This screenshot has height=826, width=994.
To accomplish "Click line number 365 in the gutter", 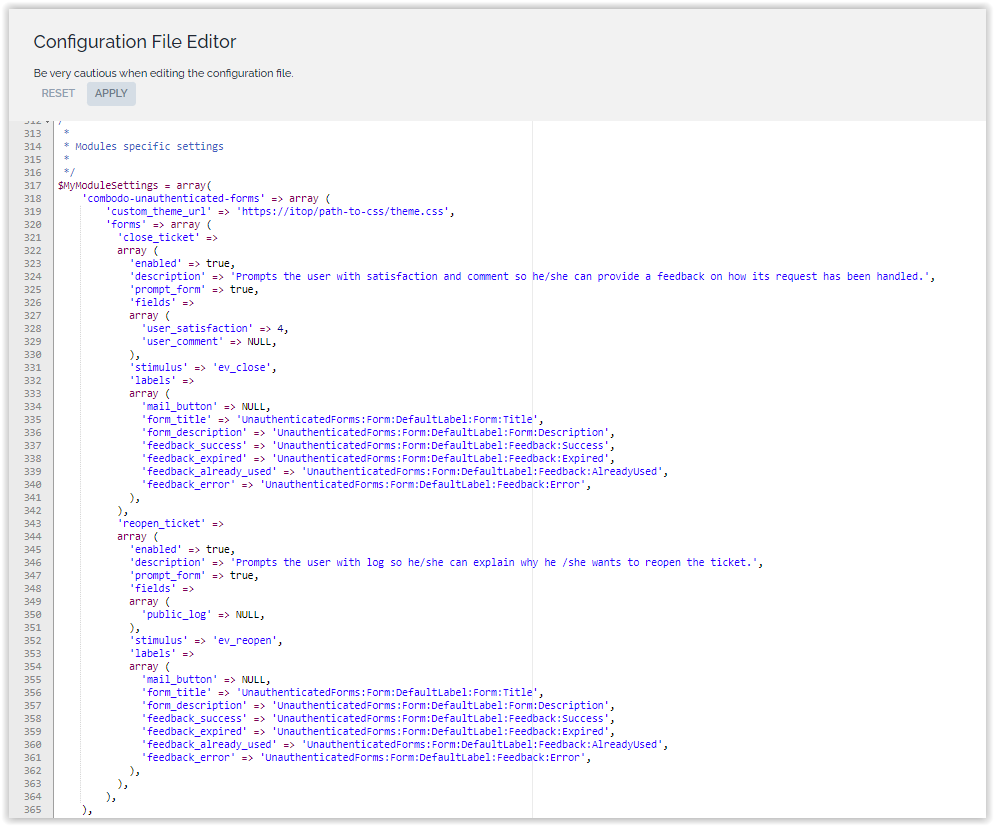I will point(35,809).
